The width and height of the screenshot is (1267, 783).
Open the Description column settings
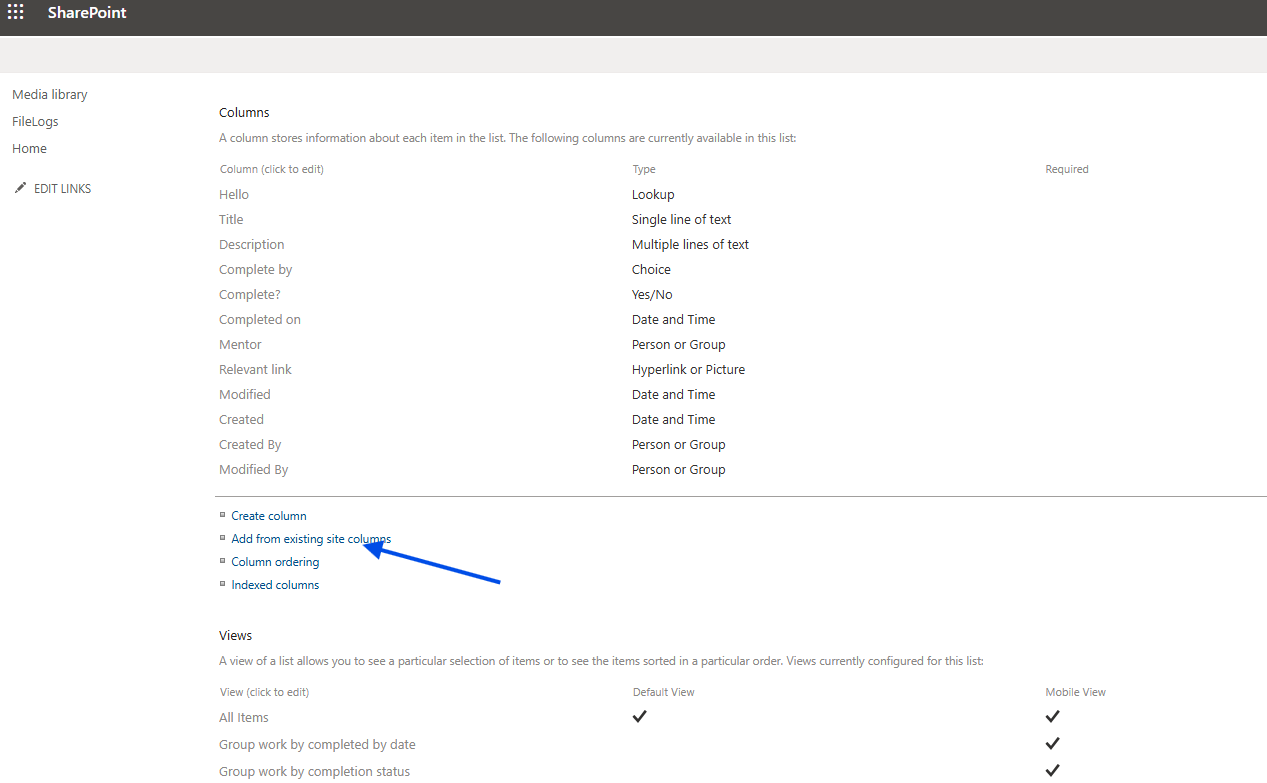click(251, 245)
